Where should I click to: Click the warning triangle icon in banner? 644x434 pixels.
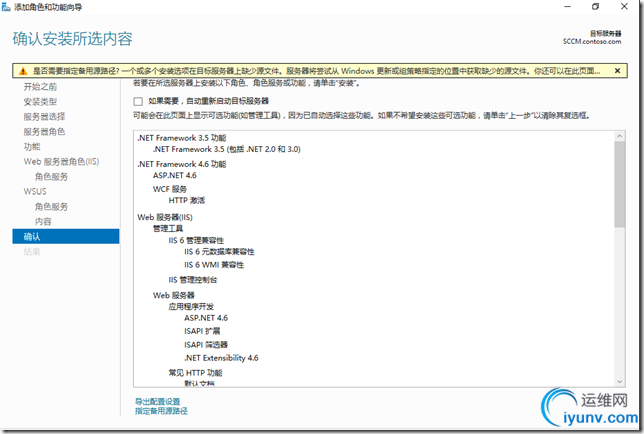point(23,71)
